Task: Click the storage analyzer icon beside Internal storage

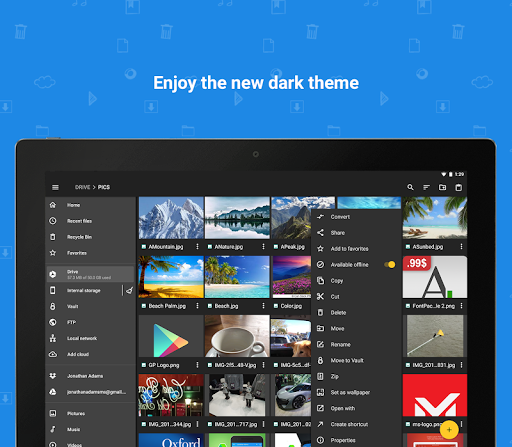Action: coord(129,290)
